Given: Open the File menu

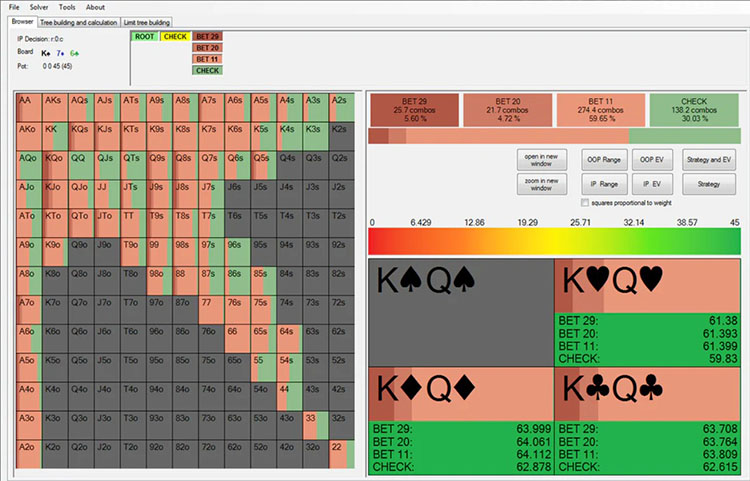Looking at the screenshot, I should tap(14, 7).
